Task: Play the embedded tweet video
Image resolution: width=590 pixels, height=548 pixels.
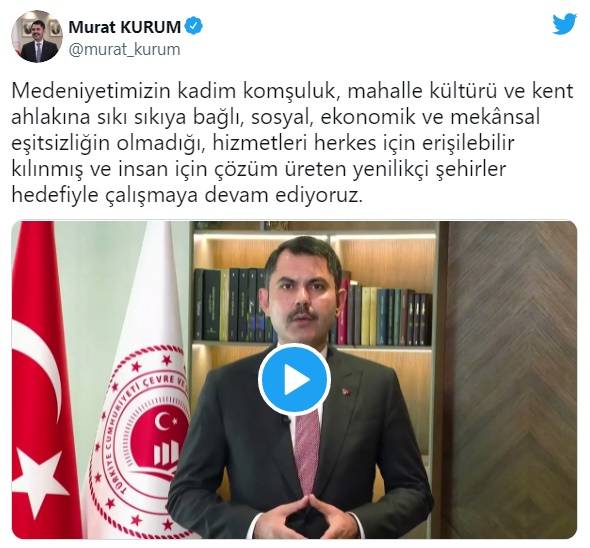Action: coord(294,379)
